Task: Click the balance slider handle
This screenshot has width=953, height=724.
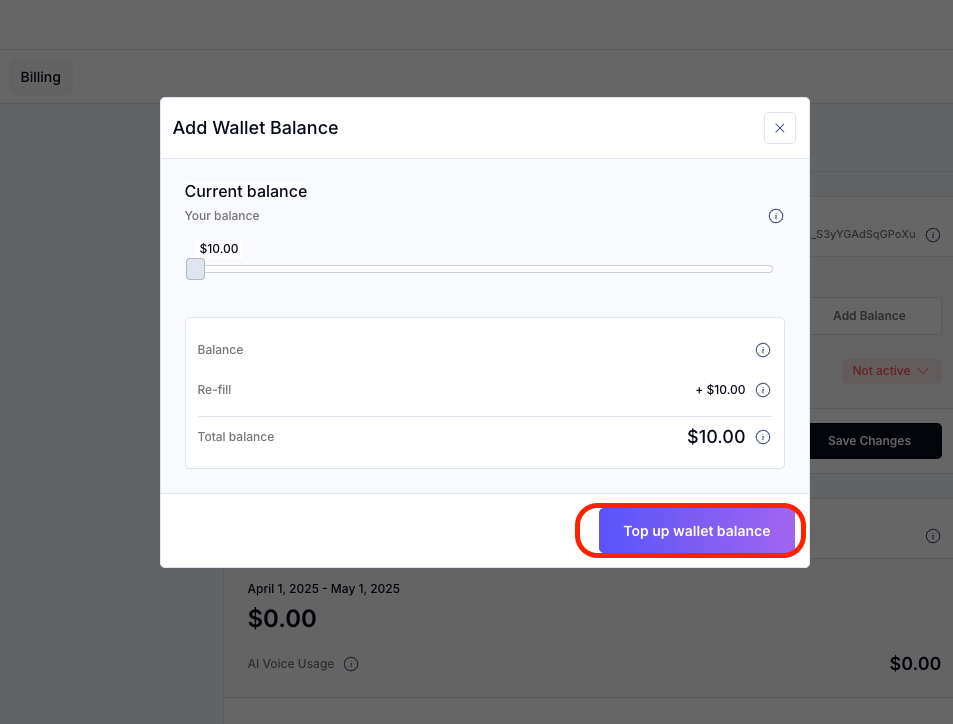Action: [x=196, y=269]
